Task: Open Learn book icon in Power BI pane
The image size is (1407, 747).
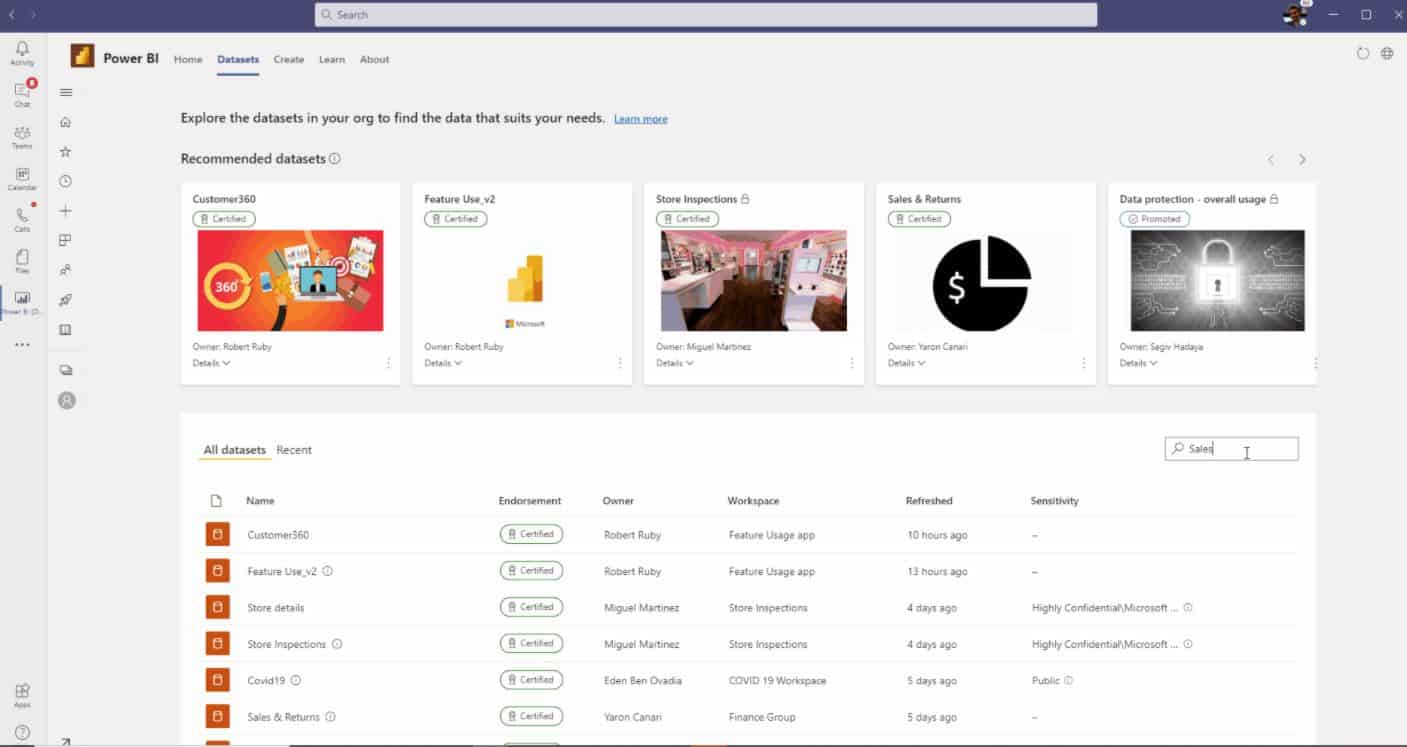Action: click(66, 330)
